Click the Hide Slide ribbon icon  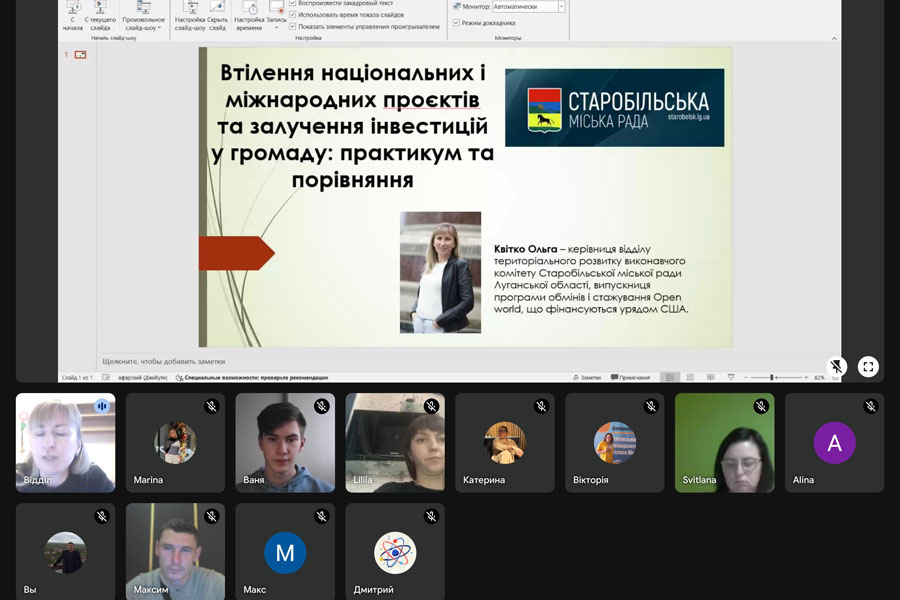(217, 15)
